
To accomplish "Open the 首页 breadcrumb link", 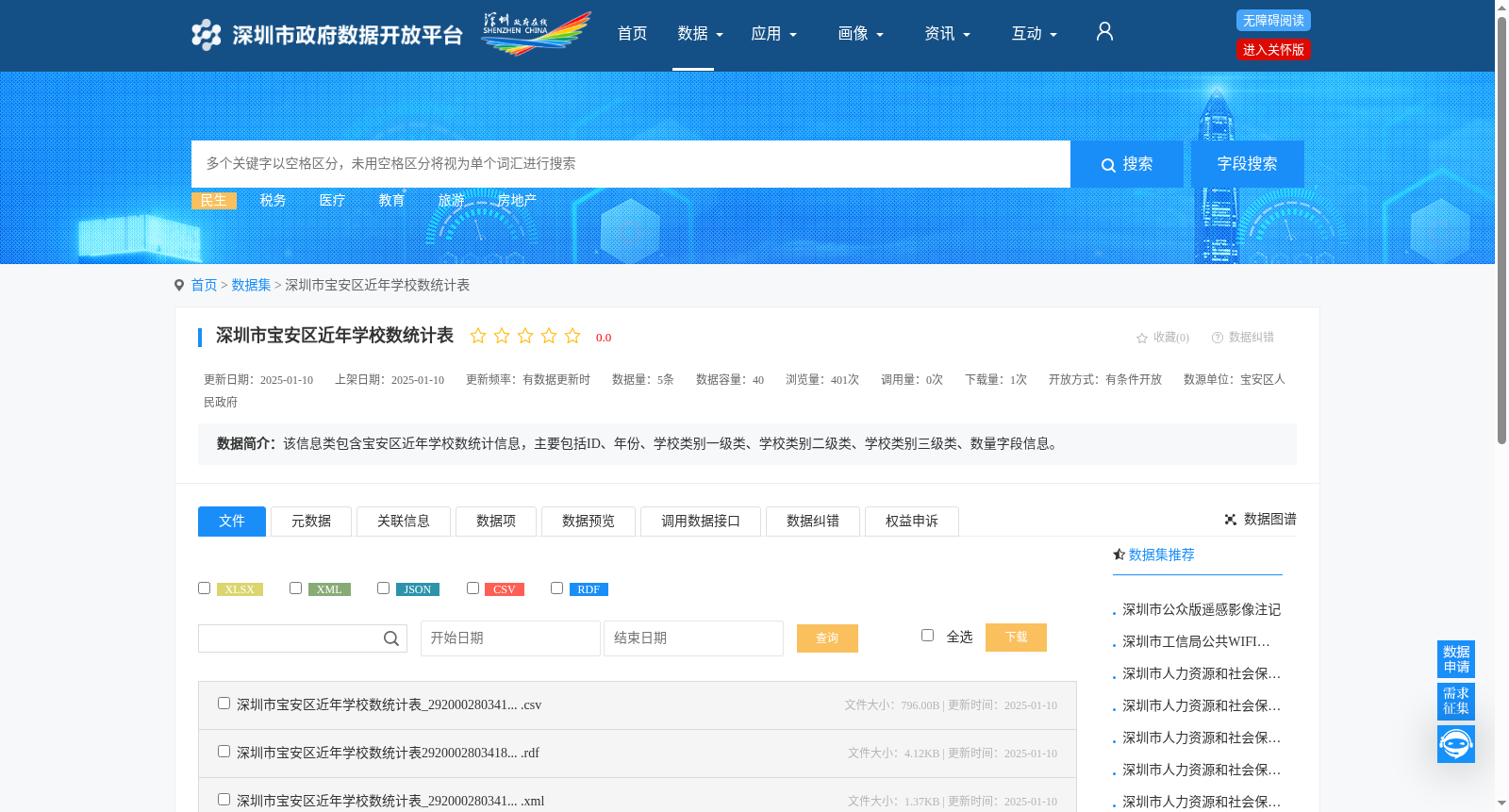I will [x=205, y=286].
